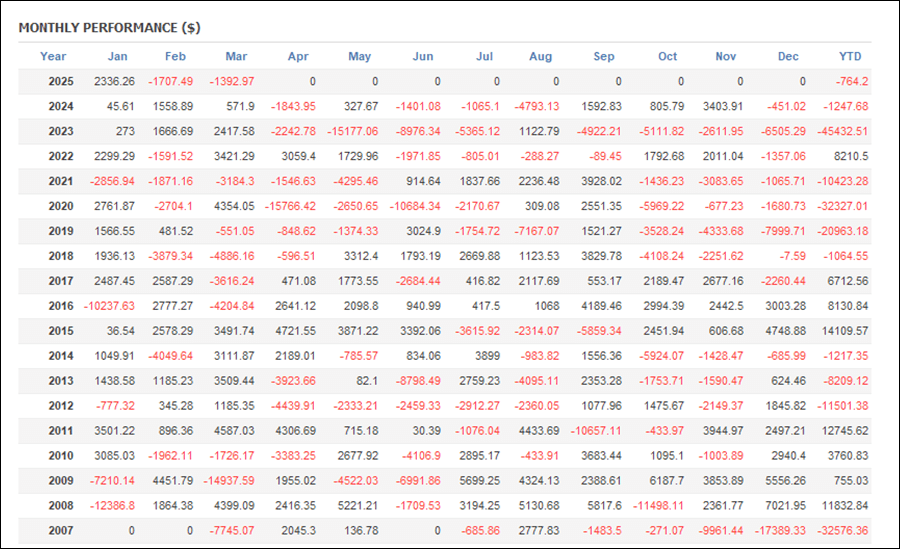Click 2017 February value 2587.29
The height and width of the screenshot is (549, 900).
(x=173, y=281)
